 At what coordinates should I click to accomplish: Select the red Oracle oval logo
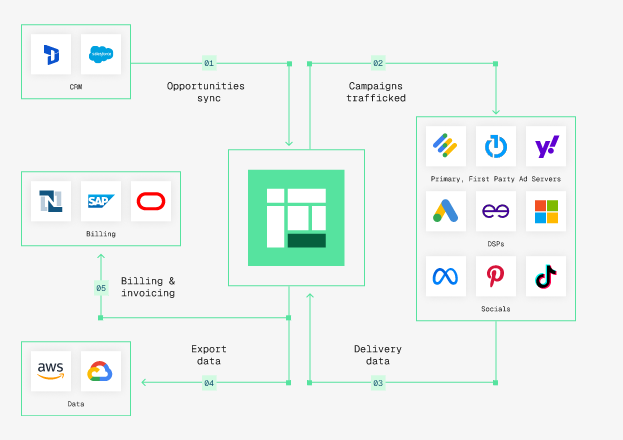click(151, 201)
